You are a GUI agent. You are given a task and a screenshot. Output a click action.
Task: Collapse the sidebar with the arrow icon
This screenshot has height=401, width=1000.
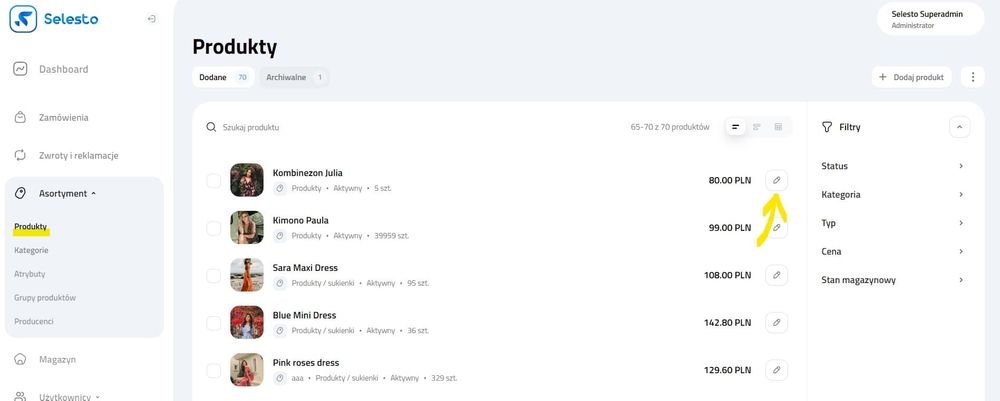click(x=151, y=19)
